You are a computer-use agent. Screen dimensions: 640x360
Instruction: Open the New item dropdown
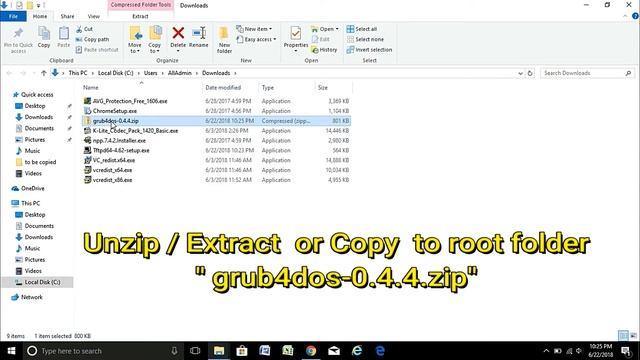254,29
